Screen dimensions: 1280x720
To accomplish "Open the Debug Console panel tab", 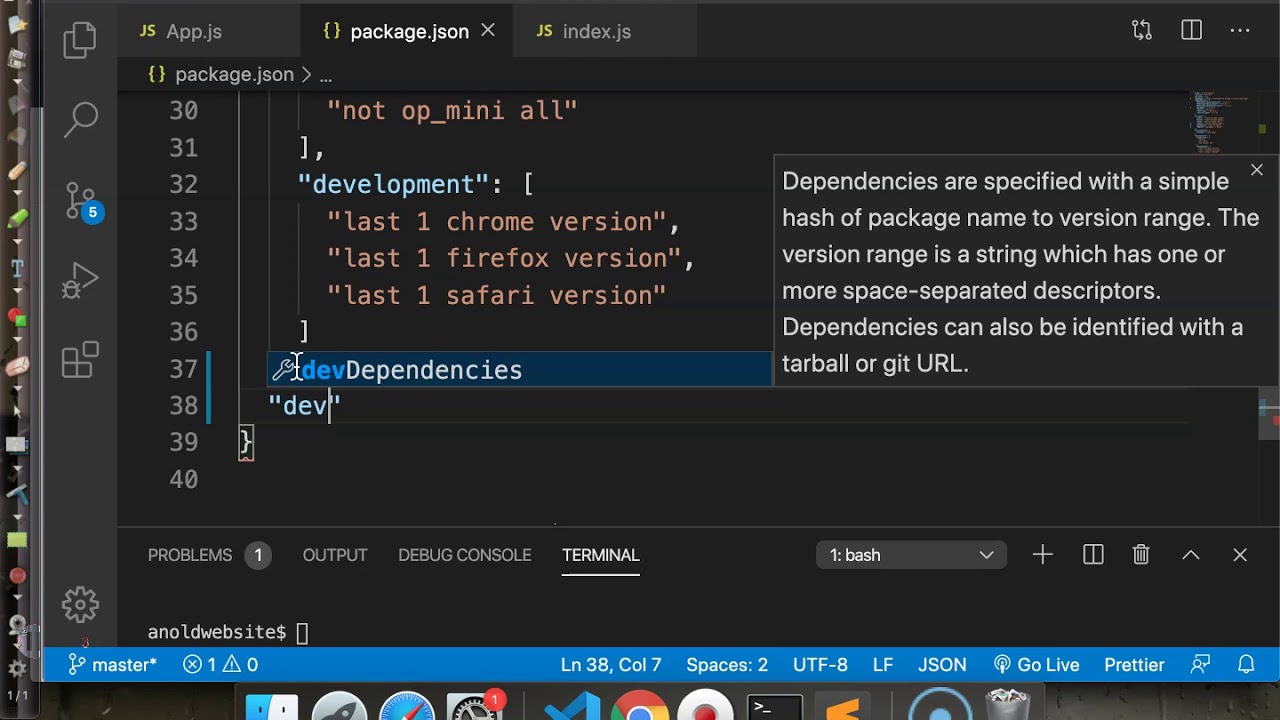I will point(465,555).
